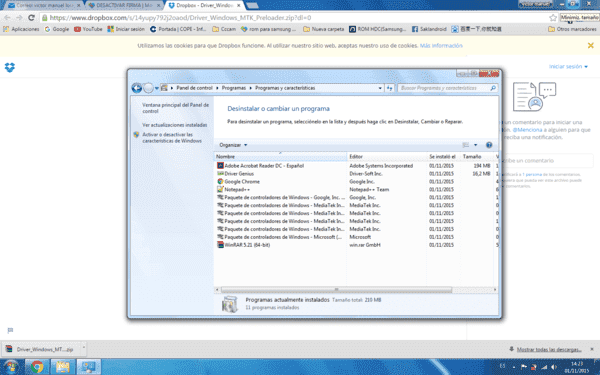Go back using Control Panel back arrow
Image resolution: width=600 pixels, height=375 pixels.
click(x=137, y=88)
